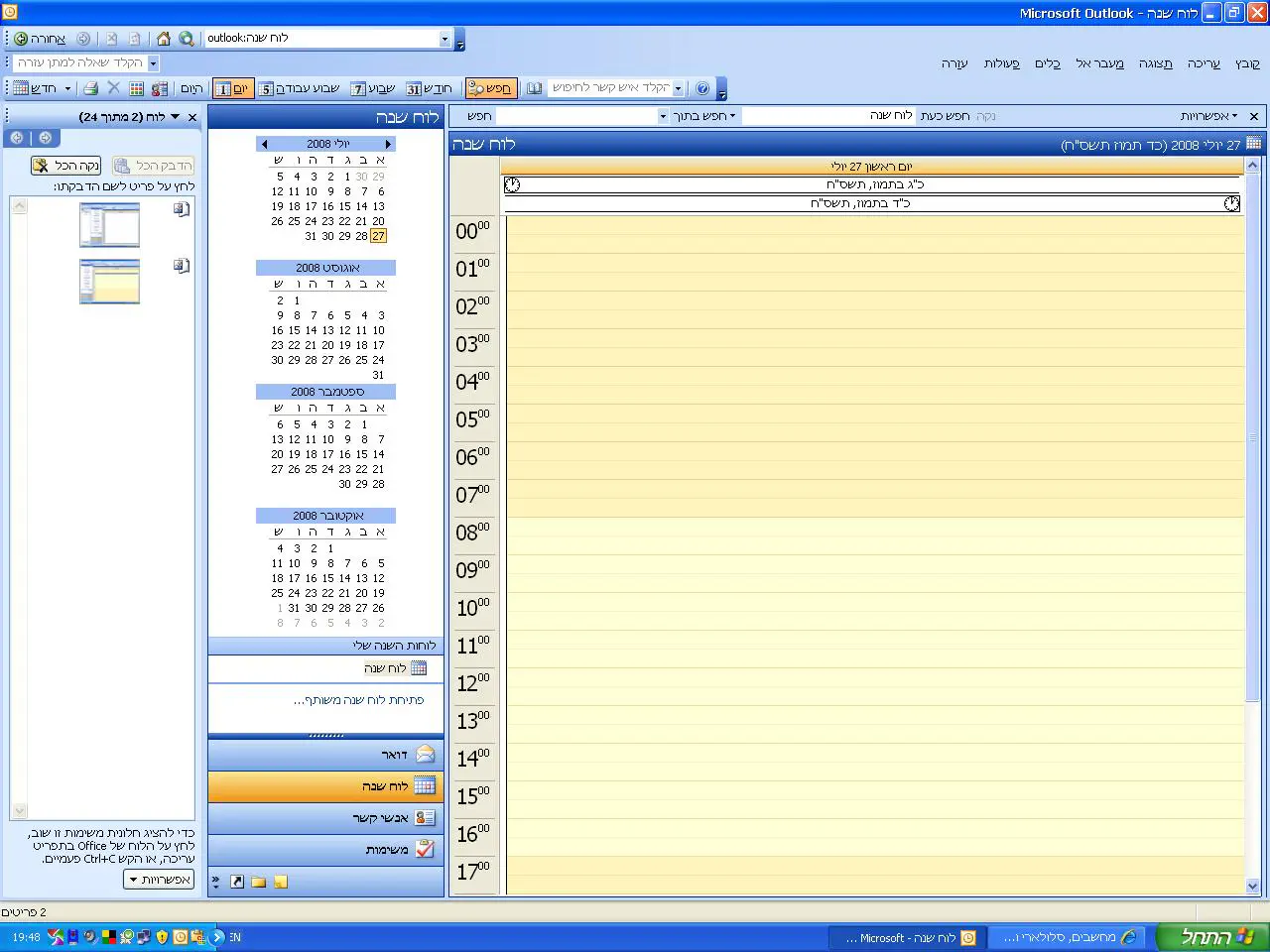Open the קובץ (File) menu
The height and width of the screenshot is (952, 1270).
1247,63
